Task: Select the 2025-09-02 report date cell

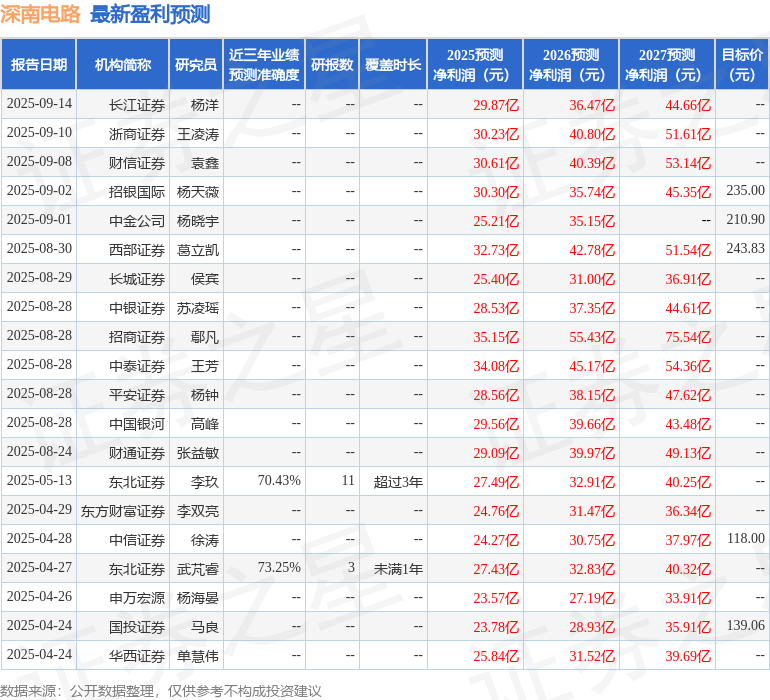Action: (39, 191)
